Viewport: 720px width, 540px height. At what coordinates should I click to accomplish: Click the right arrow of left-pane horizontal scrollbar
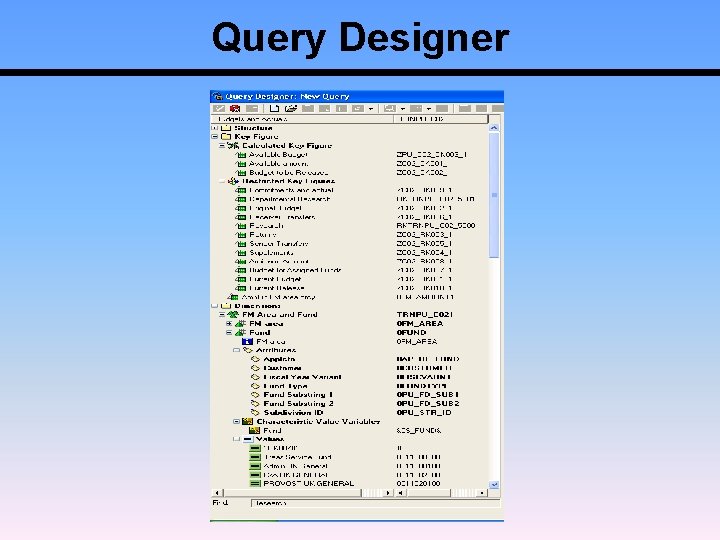[x=388, y=493]
